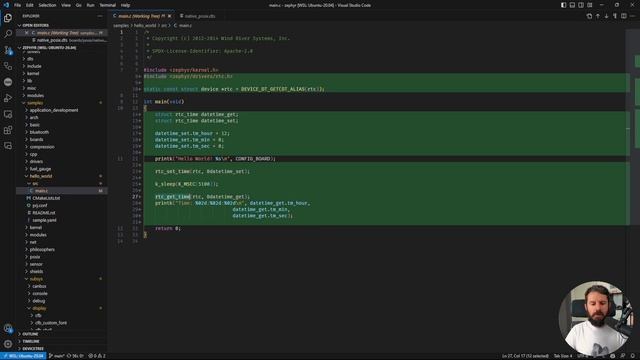
Task: Open the Remote Explorer view
Action: coord(8,114)
